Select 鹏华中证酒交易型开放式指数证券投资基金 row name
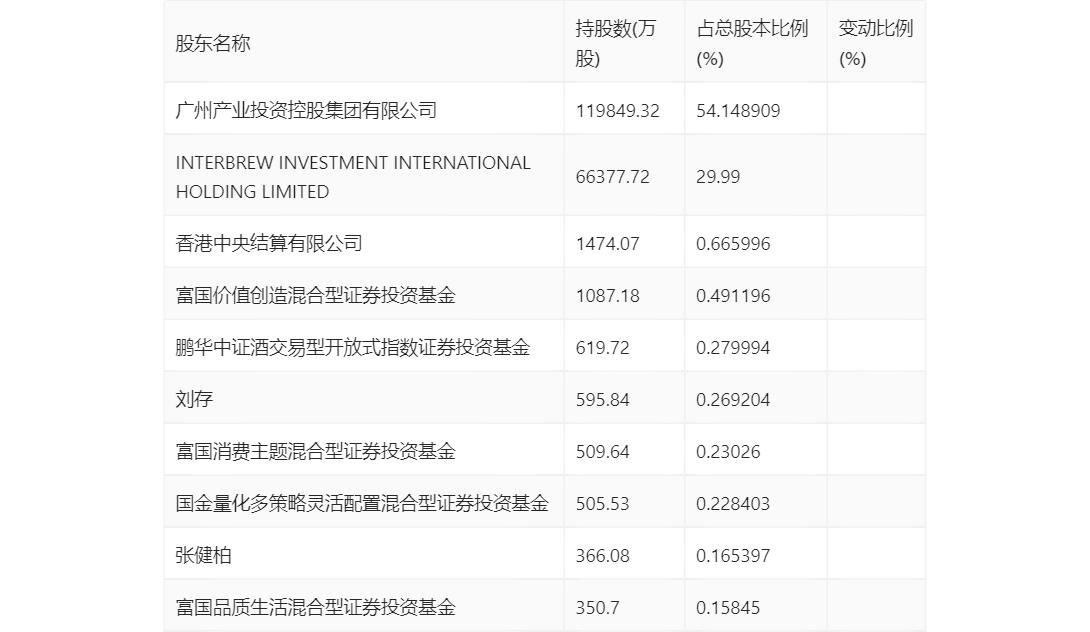 pos(353,348)
